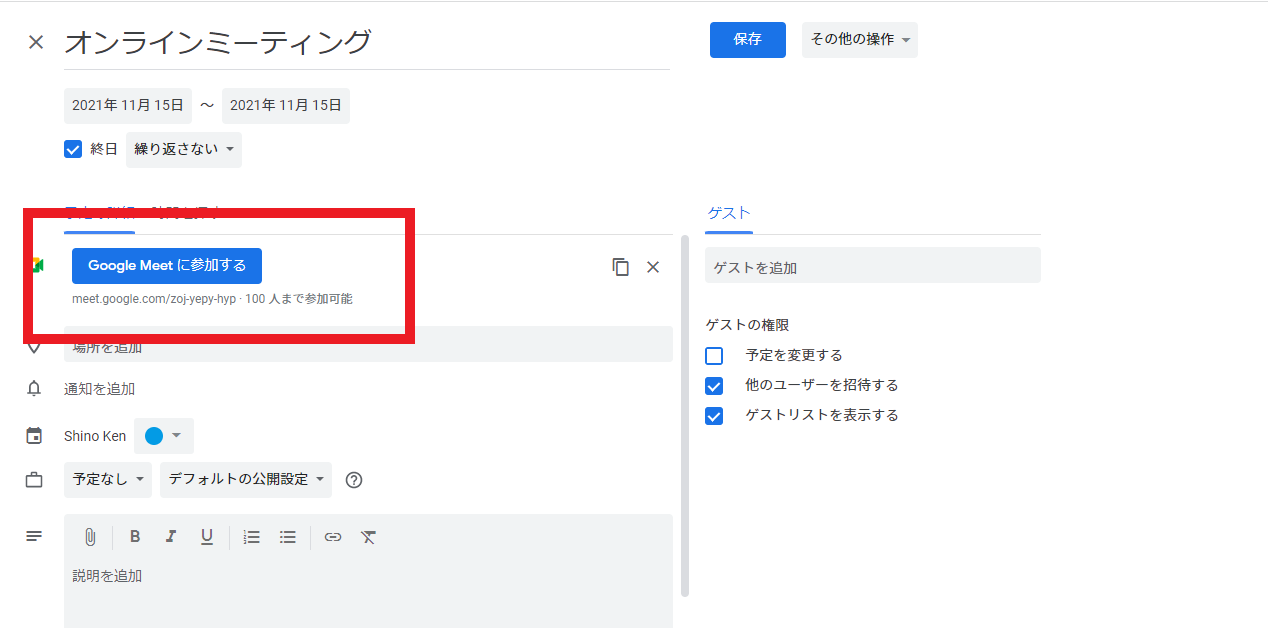Close the event editor with the X icon
1268x628 pixels.
tap(36, 42)
